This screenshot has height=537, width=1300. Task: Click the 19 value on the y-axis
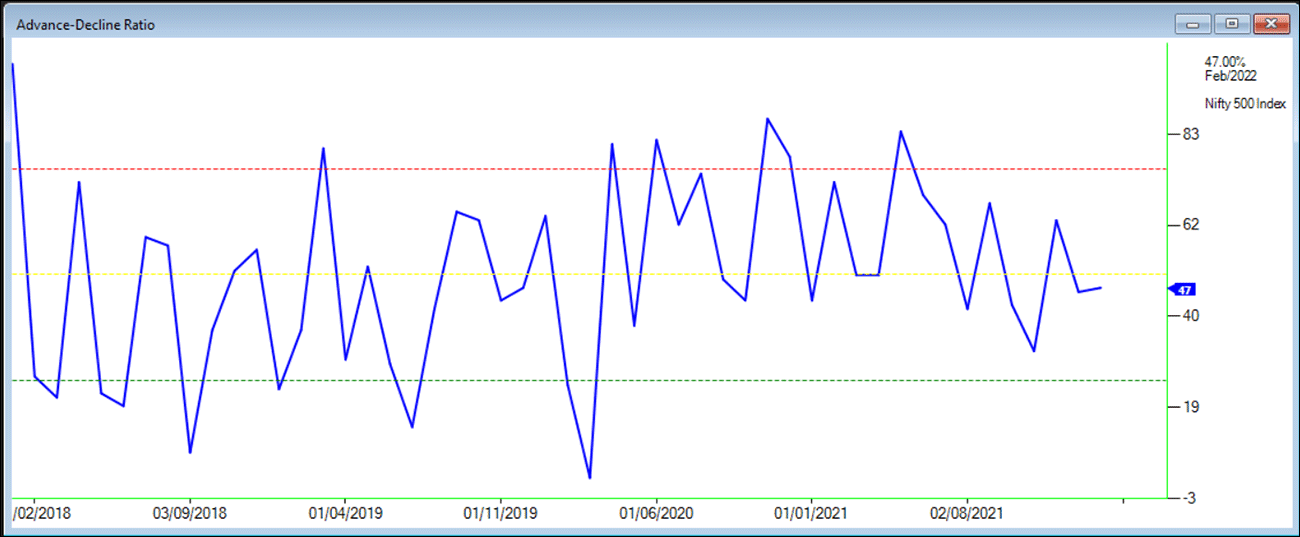click(x=1190, y=407)
